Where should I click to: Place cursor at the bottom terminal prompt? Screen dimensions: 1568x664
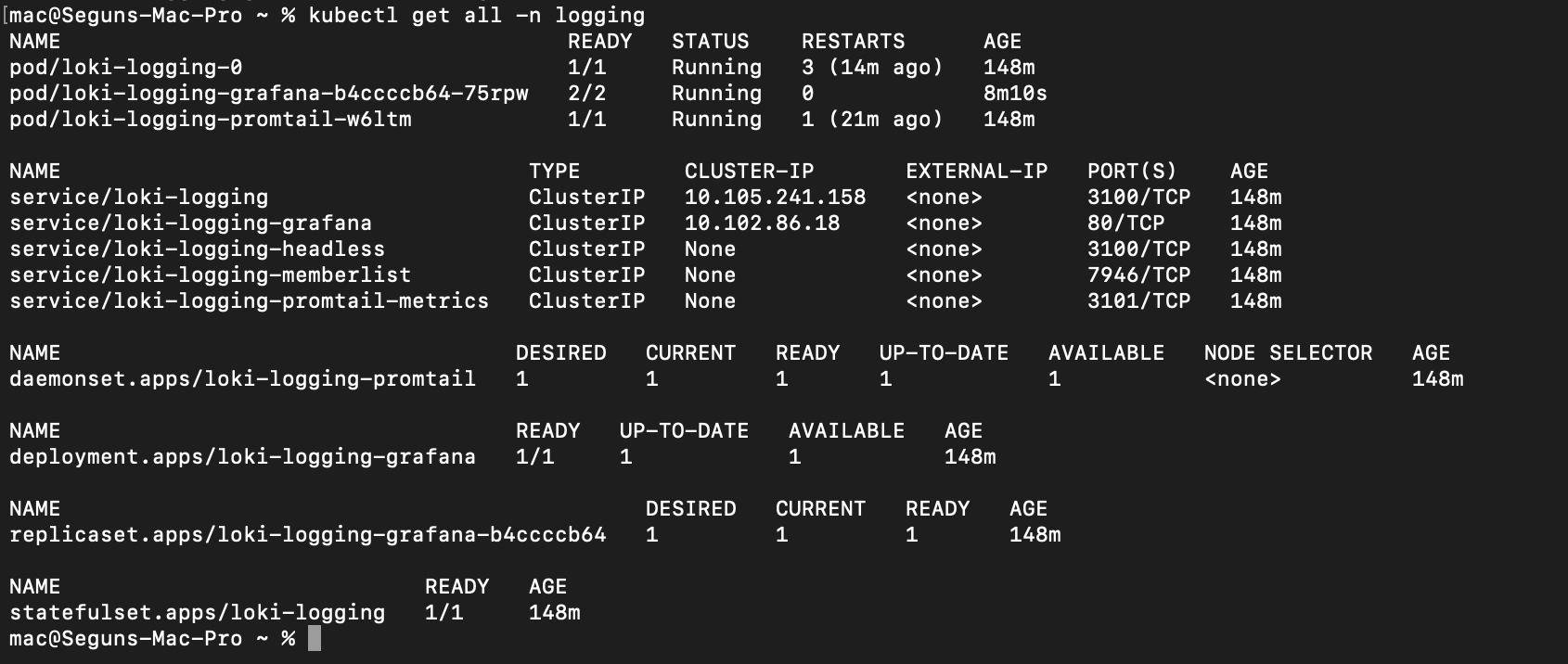pos(315,639)
